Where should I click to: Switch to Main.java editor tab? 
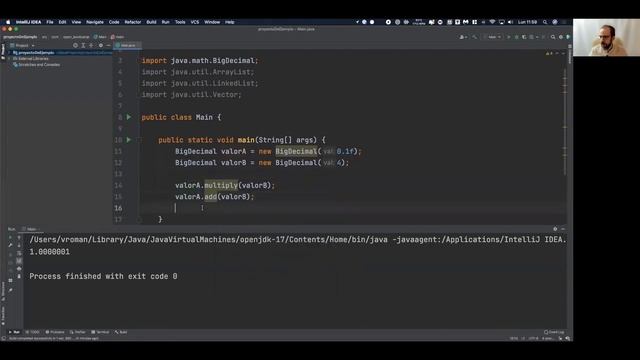point(127,45)
